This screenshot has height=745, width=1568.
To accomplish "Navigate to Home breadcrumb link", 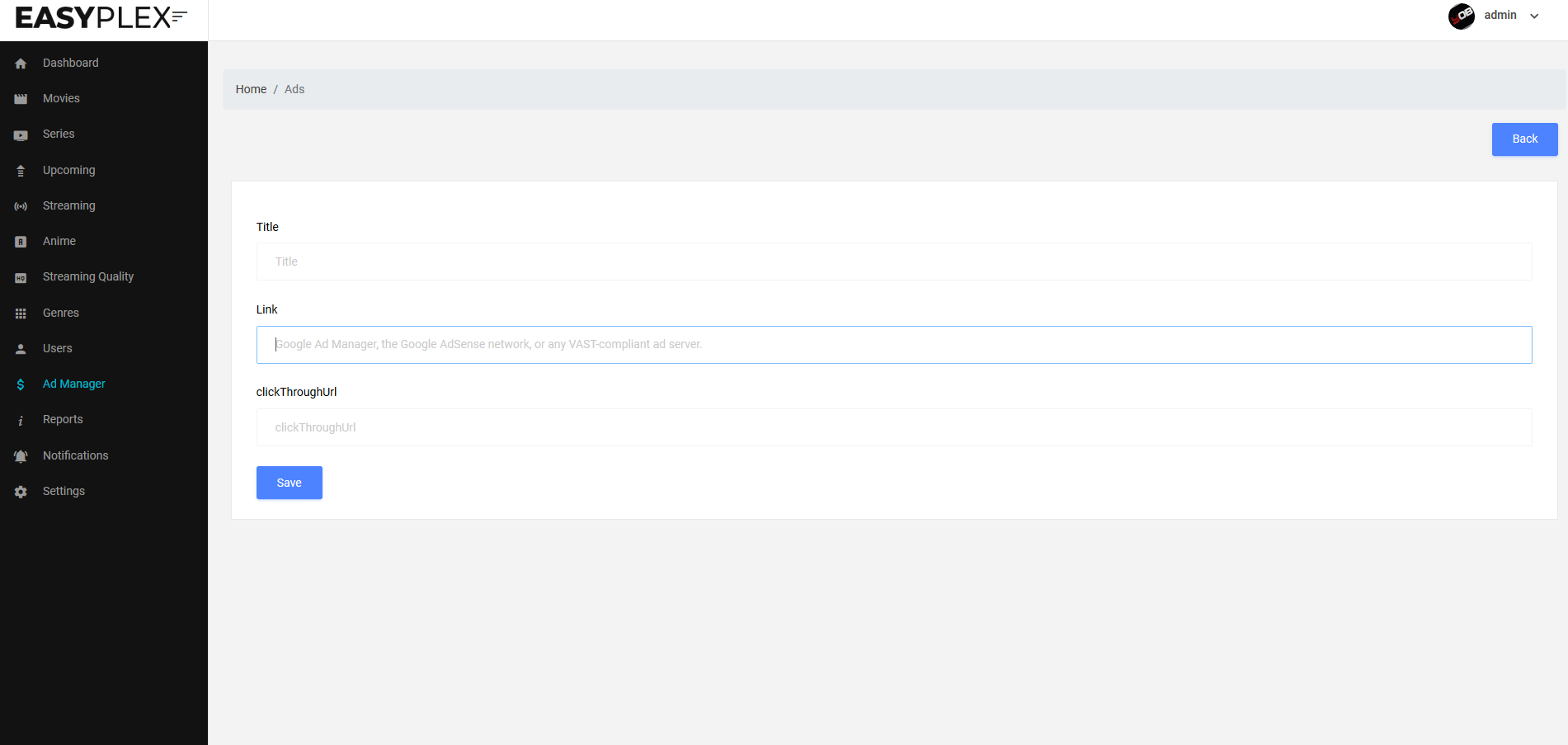I will coord(251,89).
